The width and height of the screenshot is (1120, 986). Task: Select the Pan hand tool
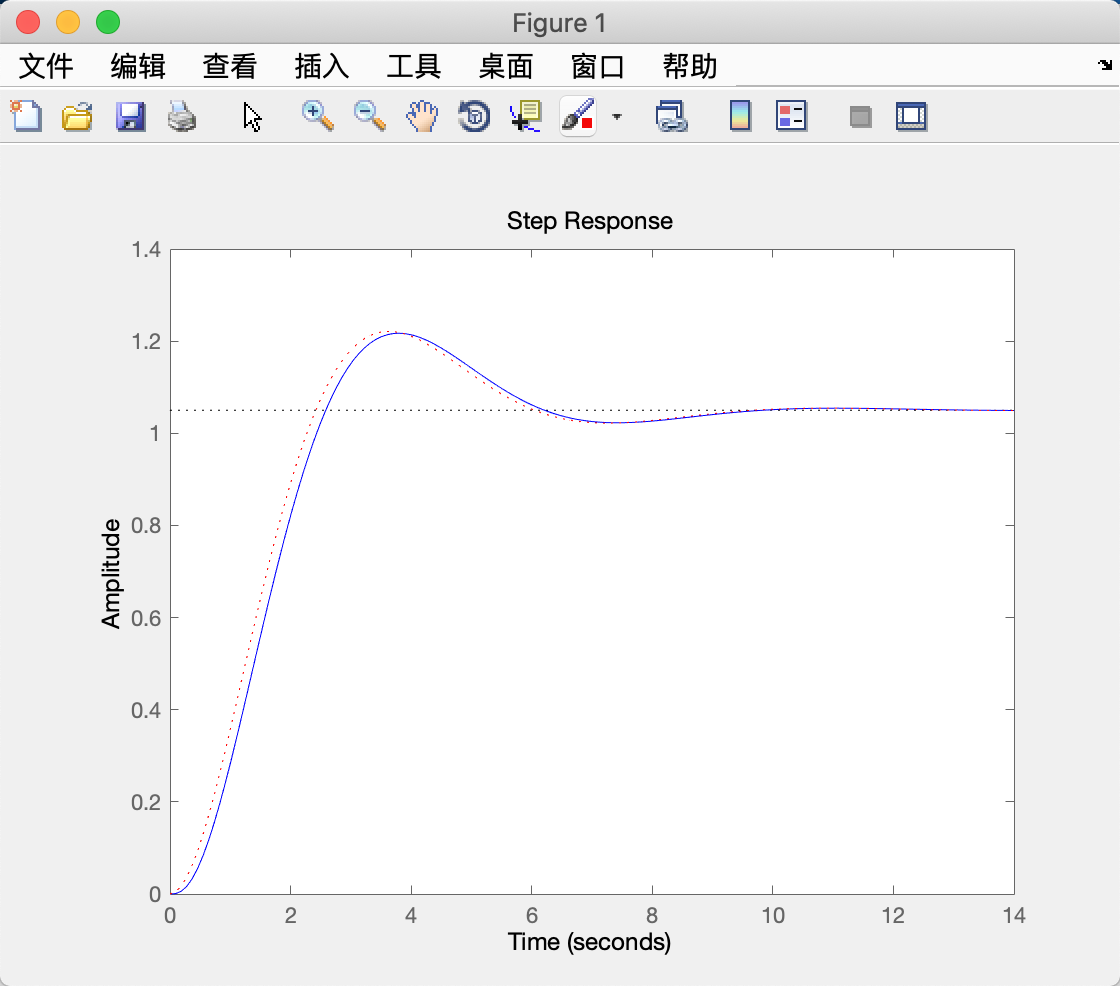(422, 116)
